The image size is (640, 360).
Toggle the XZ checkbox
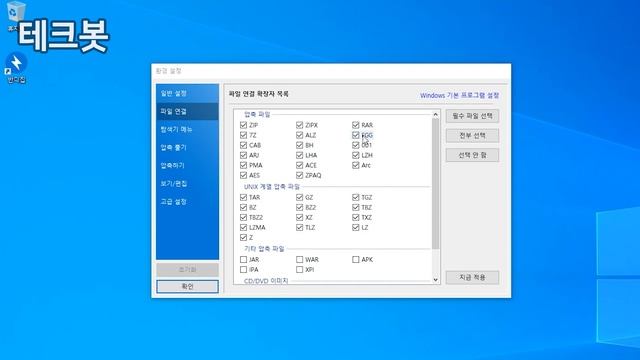(x=300, y=218)
